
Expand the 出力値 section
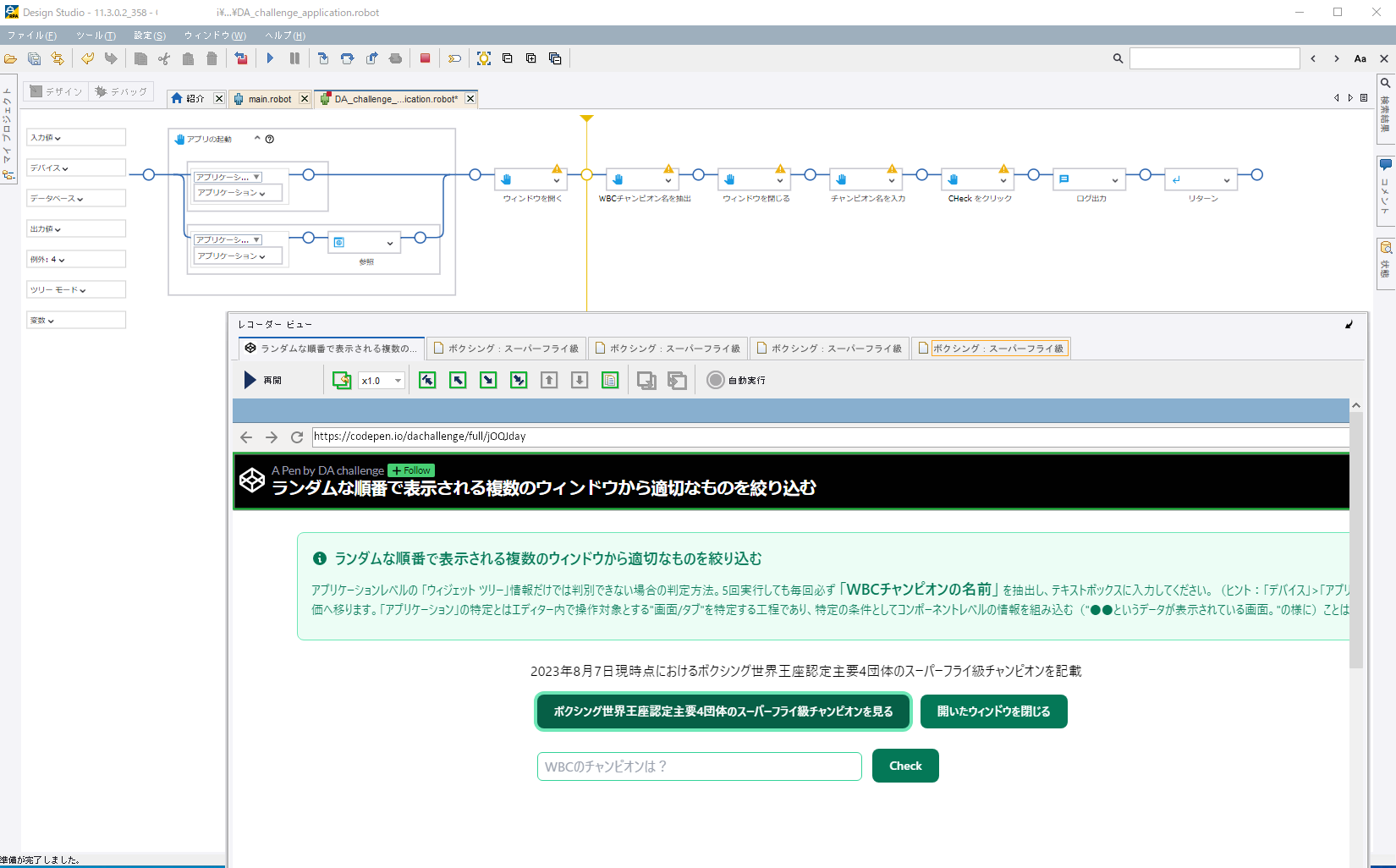coord(76,228)
